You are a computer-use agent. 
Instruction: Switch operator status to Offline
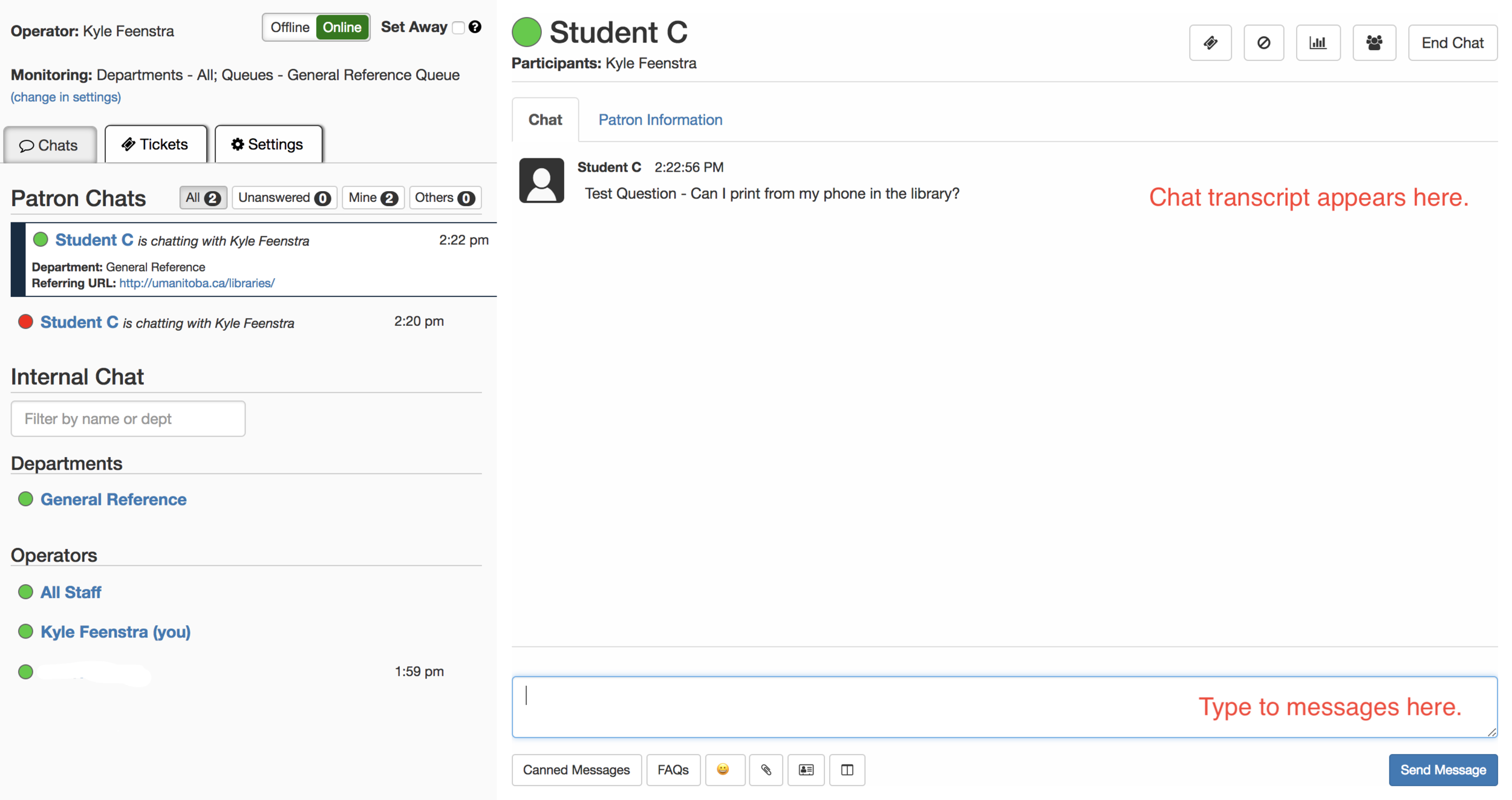click(x=290, y=27)
